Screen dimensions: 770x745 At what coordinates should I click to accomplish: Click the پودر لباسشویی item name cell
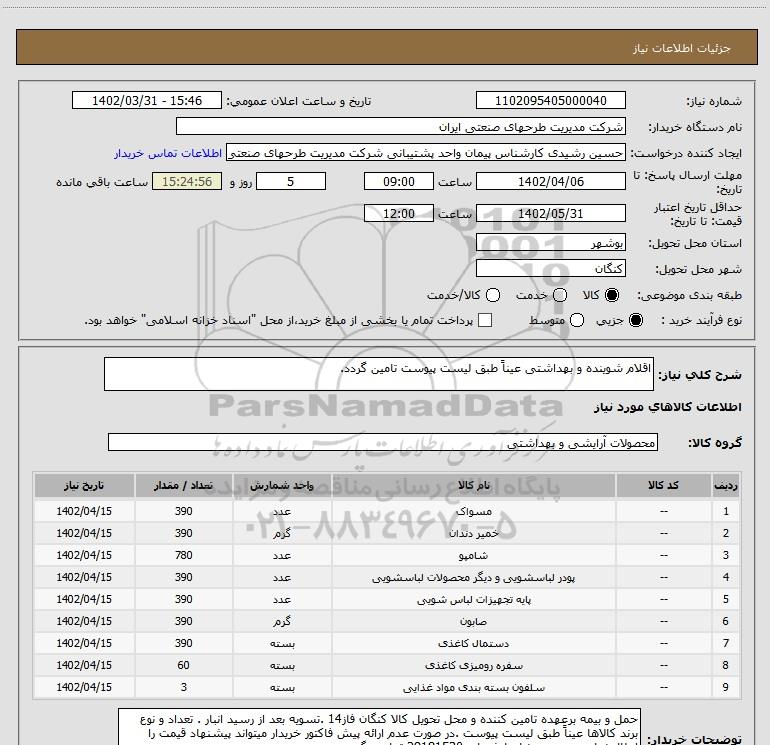tap(474, 578)
